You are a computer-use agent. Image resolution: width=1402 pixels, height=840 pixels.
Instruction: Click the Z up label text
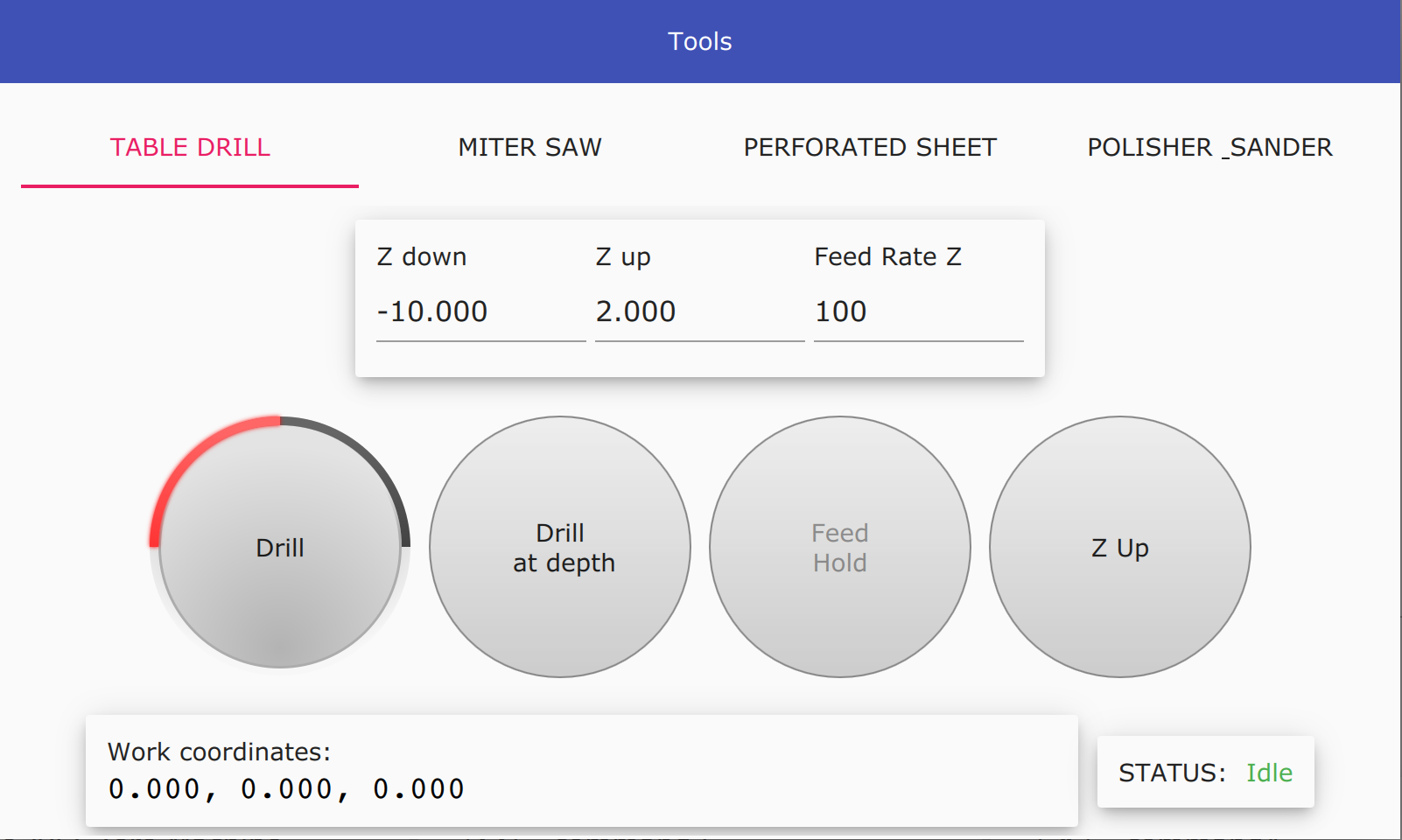point(623,256)
